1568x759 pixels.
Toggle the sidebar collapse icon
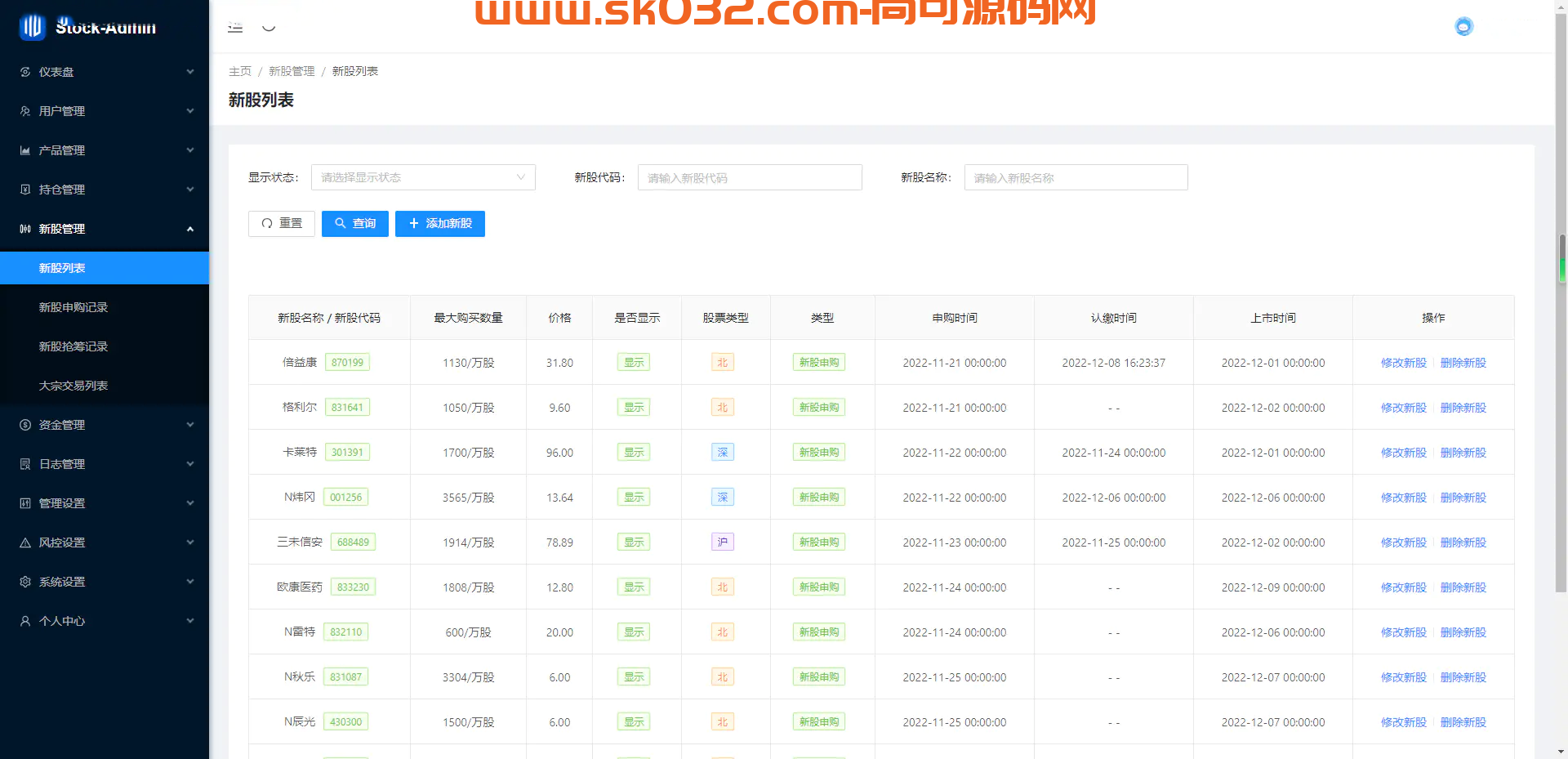(x=235, y=27)
